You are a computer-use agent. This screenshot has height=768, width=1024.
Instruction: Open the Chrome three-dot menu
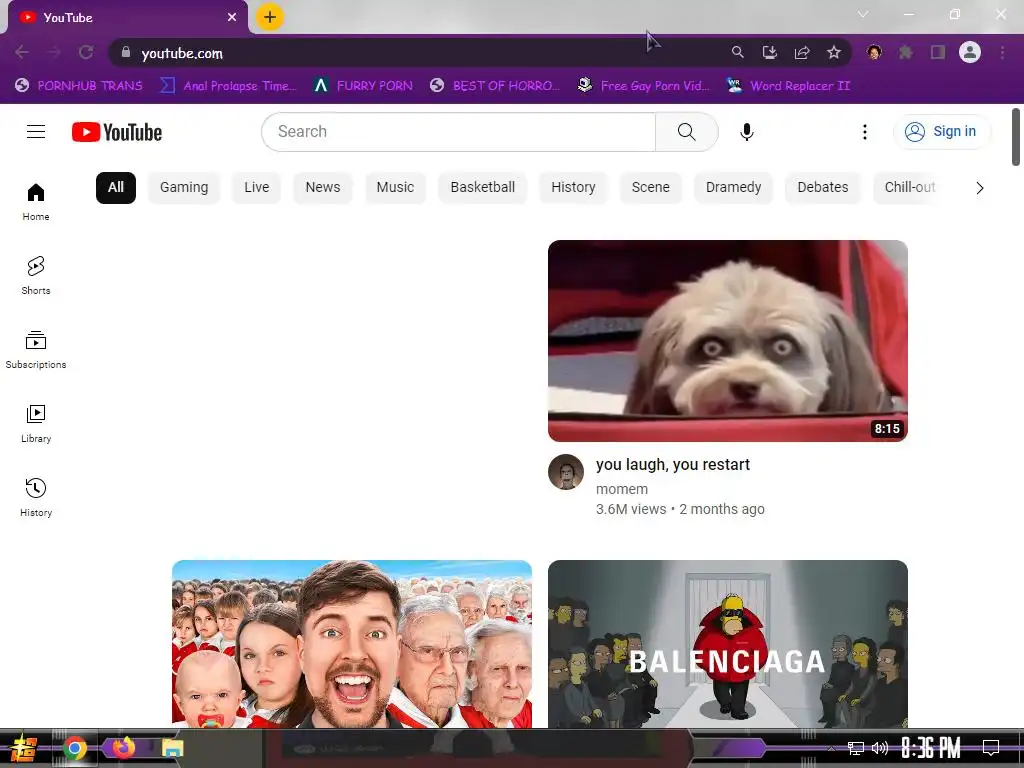1002,52
